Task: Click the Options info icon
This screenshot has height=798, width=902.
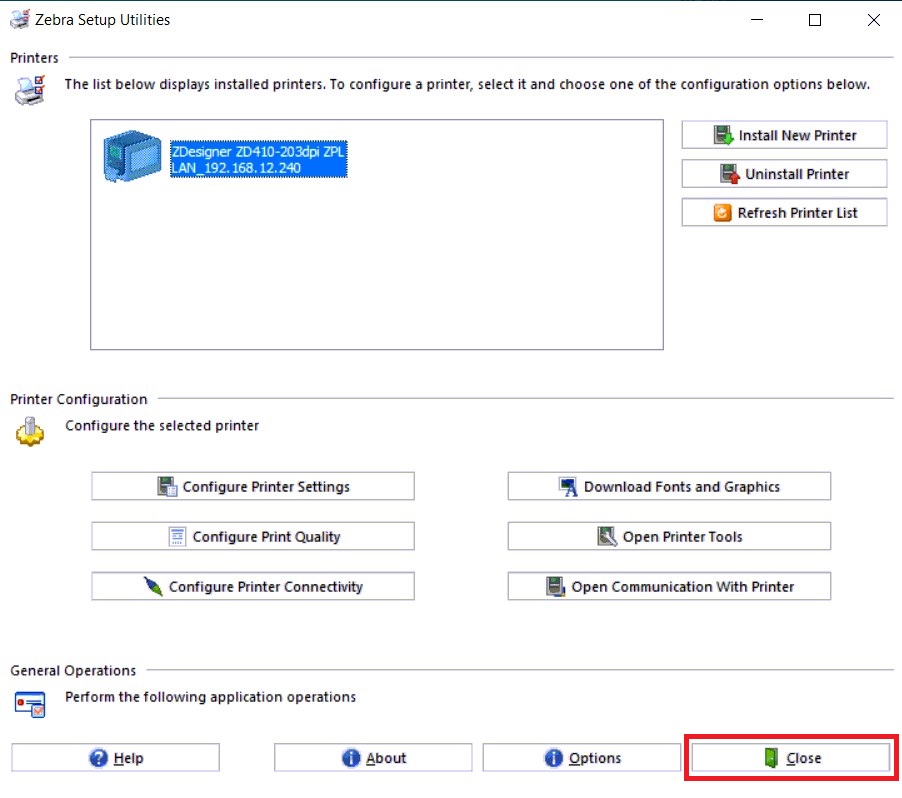Action: tap(553, 758)
